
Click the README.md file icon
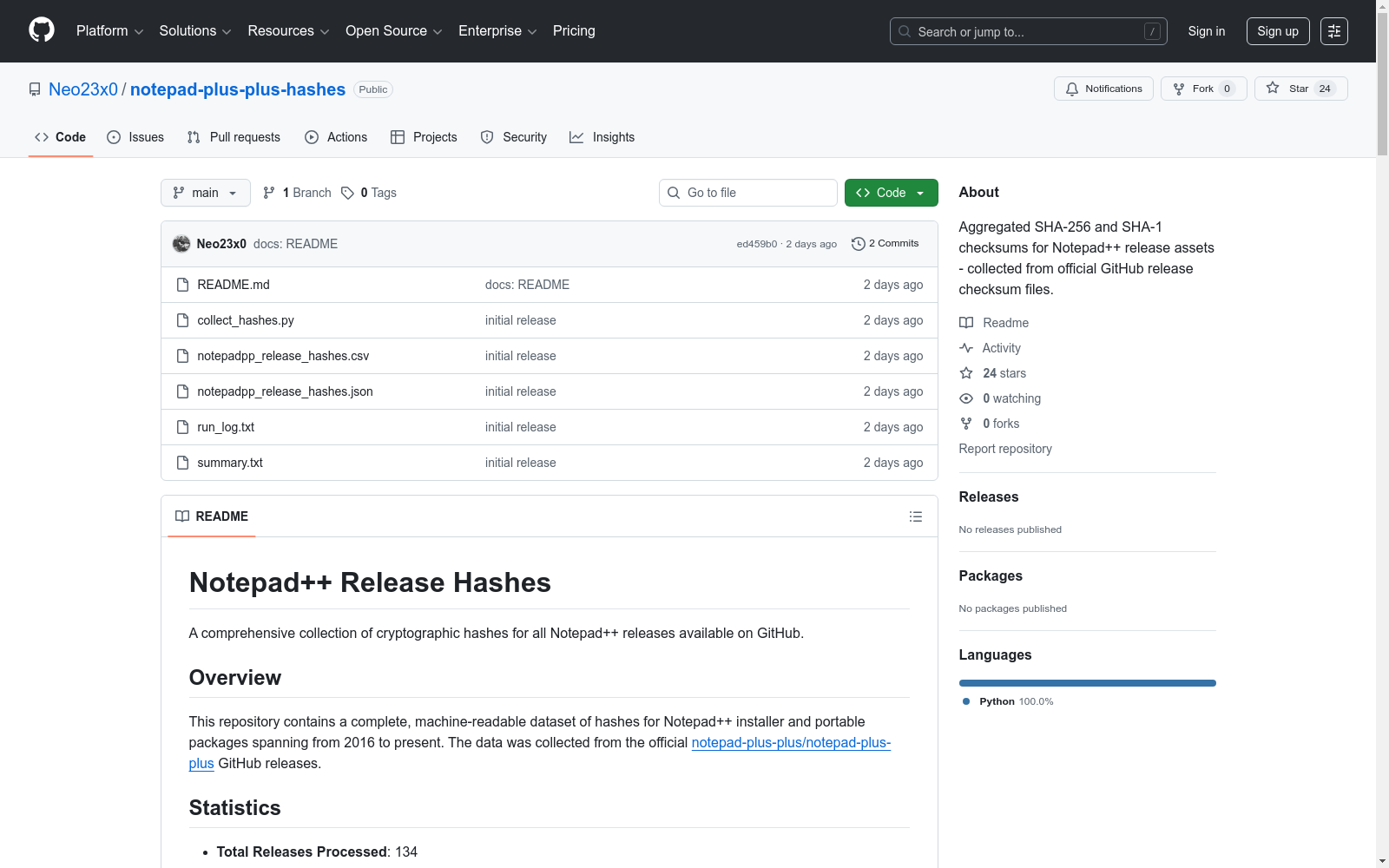coord(182,285)
